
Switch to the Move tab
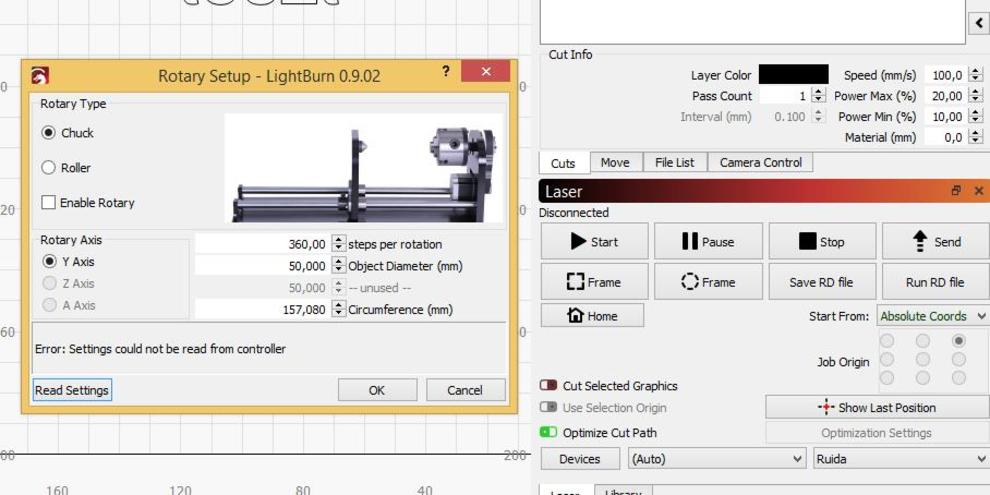615,162
